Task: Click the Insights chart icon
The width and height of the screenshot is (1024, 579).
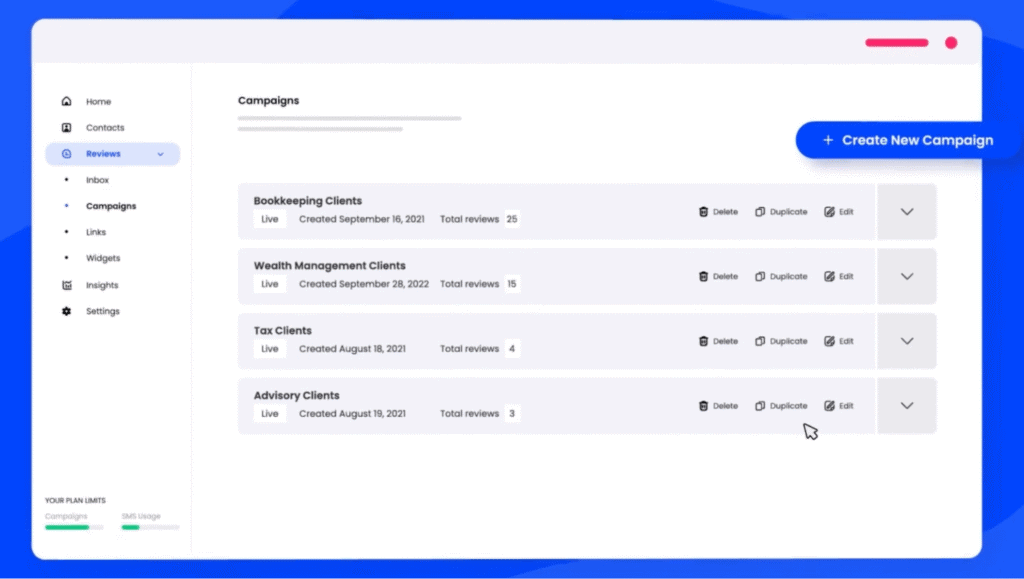Action: click(x=66, y=285)
